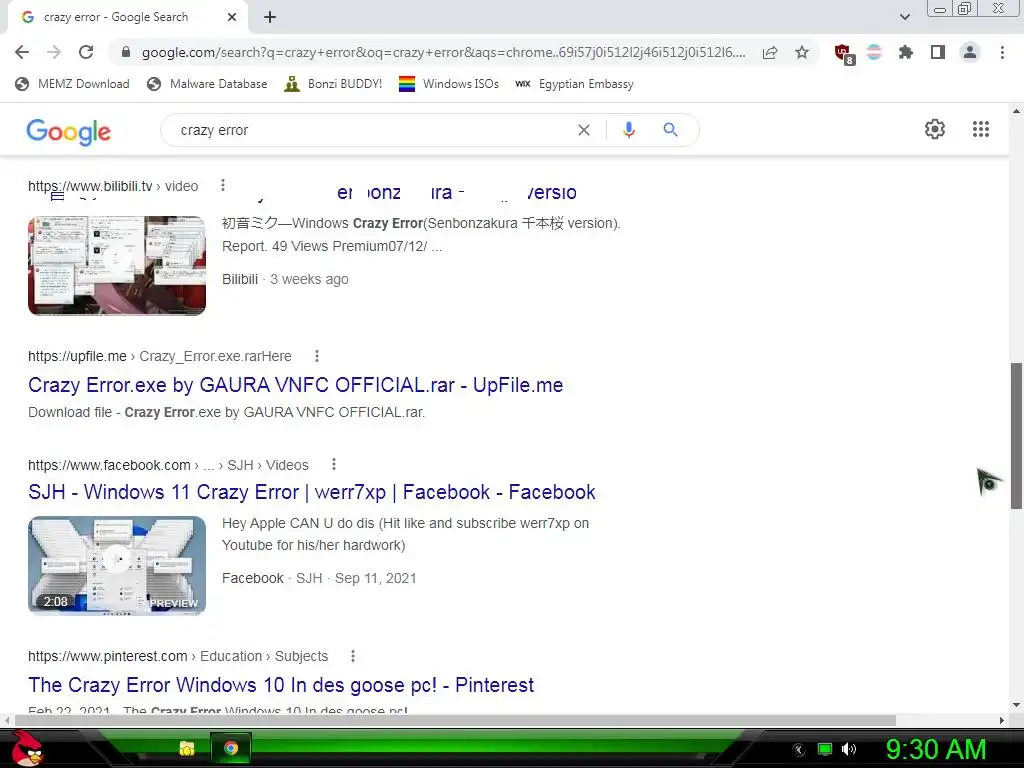Open the Angry Birds start button
Viewport: 1024px width, 768px height.
[27, 748]
